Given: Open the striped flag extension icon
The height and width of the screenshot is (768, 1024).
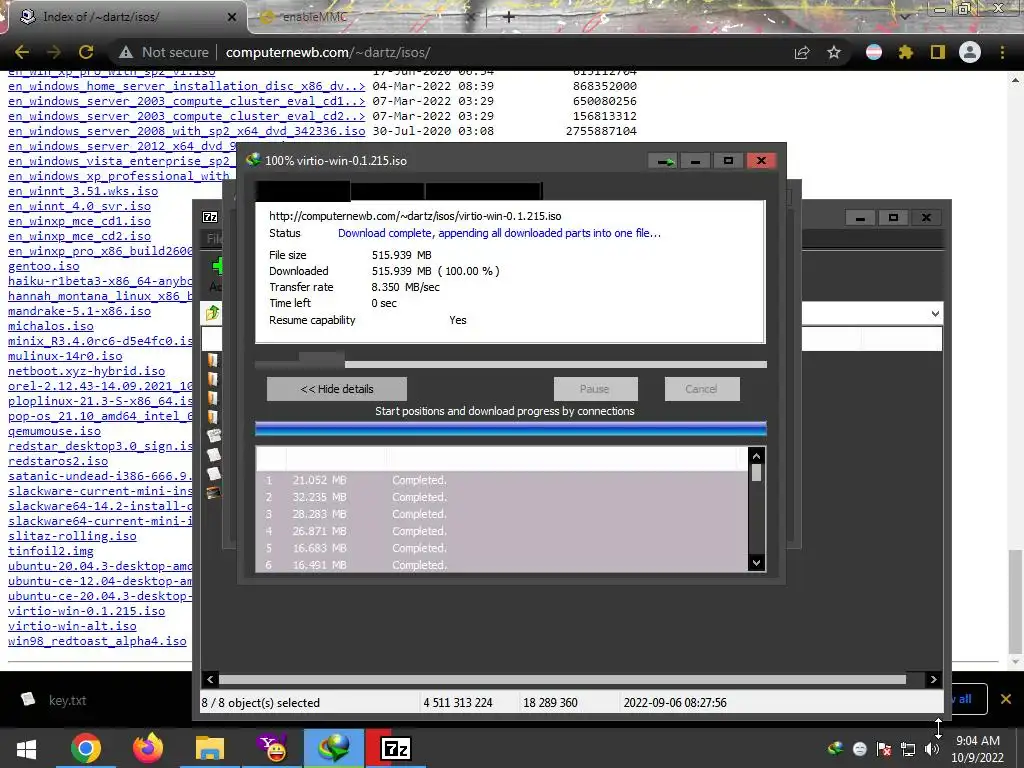Looking at the screenshot, I should pyautogui.click(x=874, y=52).
